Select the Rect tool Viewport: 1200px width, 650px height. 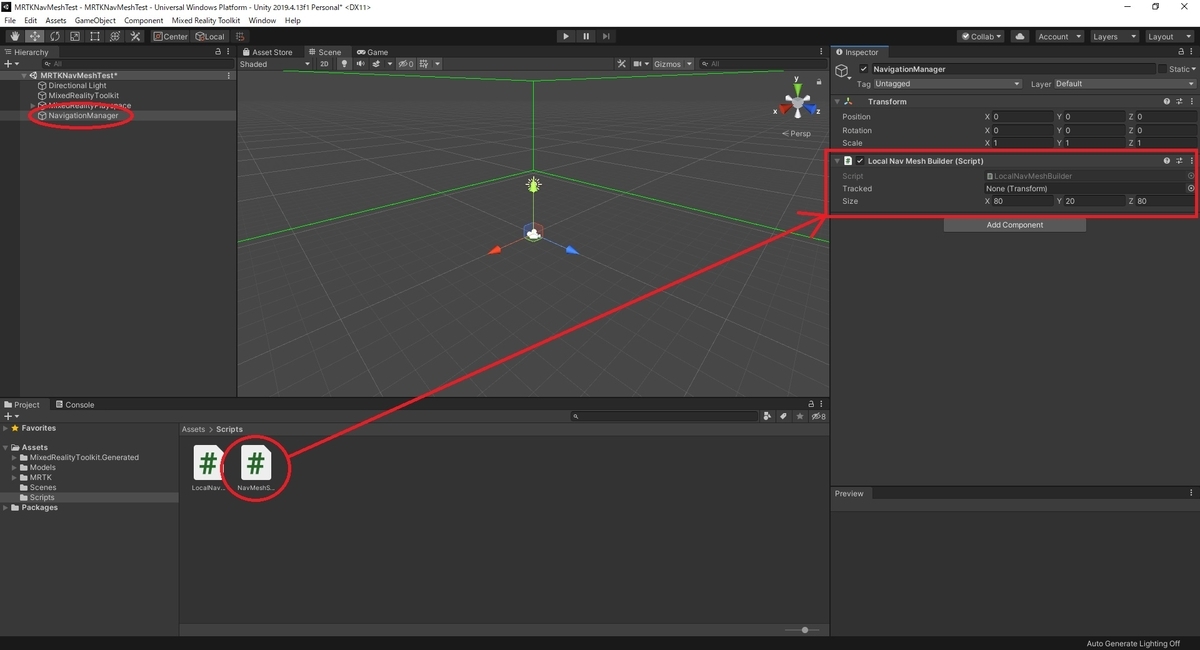(x=94, y=36)
